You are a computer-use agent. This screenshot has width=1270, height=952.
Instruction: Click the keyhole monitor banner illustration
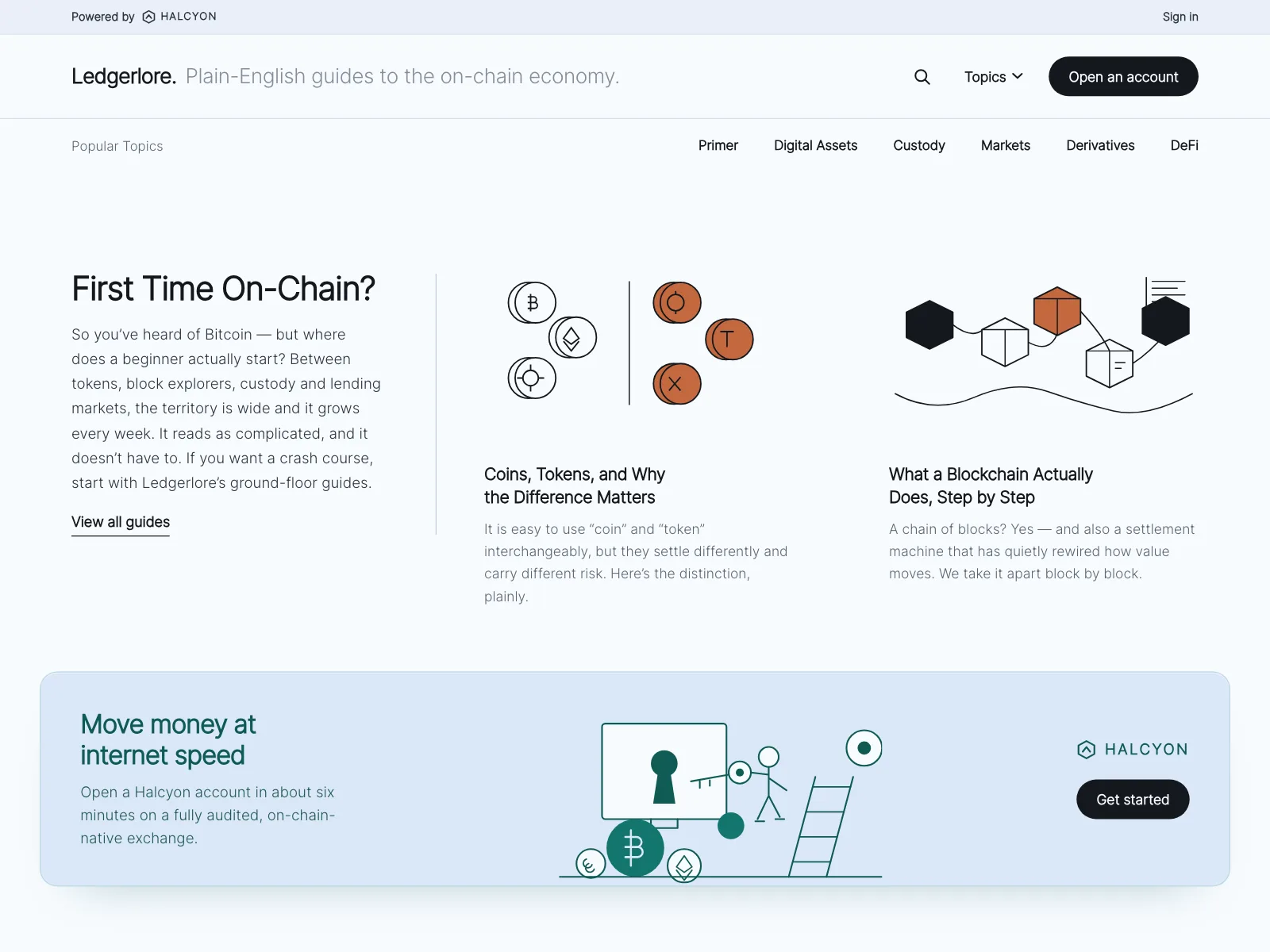click(x=721, y=801)
